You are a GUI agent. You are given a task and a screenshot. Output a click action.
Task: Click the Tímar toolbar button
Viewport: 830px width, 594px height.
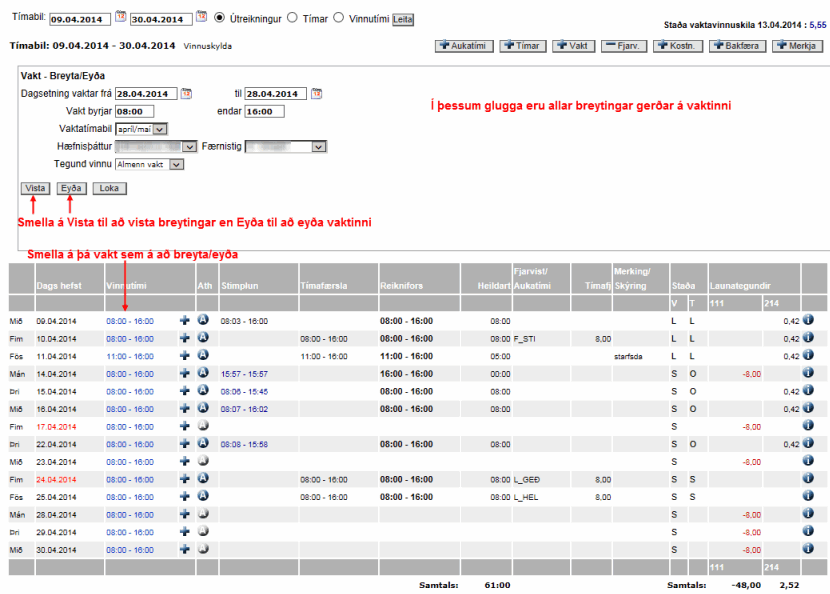(522, 46)
